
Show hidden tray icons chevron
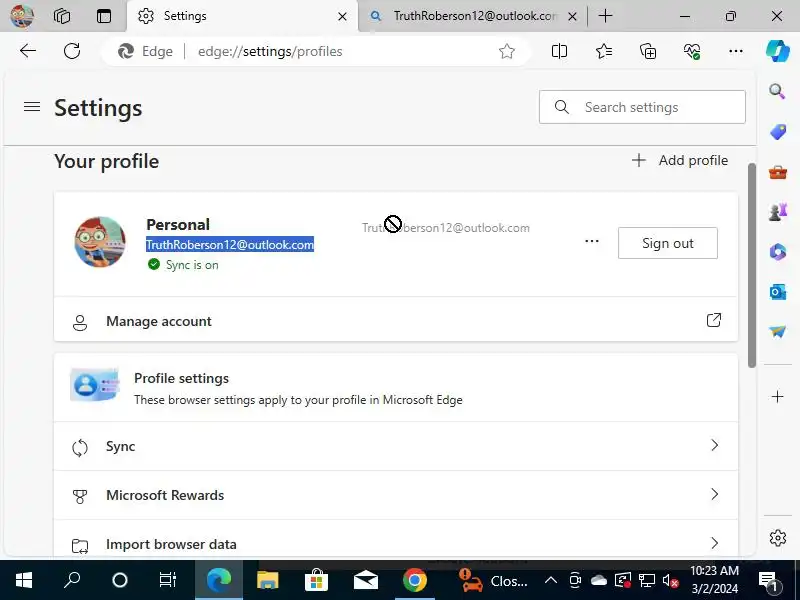(551, 580)
